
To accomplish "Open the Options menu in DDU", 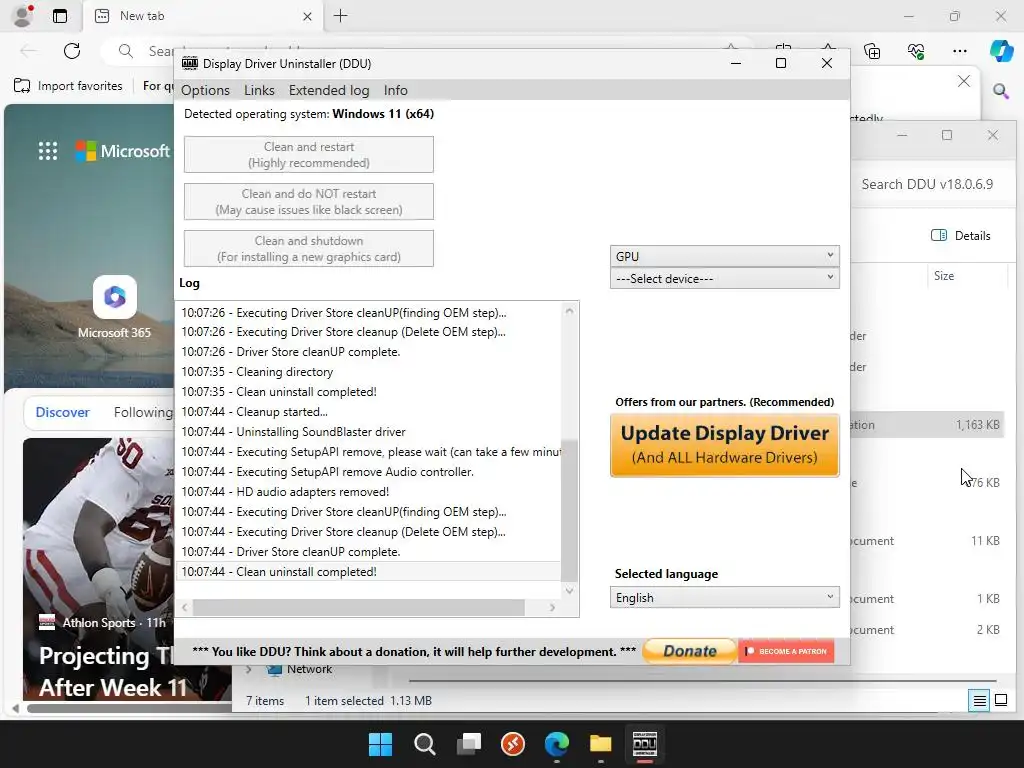I will pyautogui.click(x=205, y=90).
